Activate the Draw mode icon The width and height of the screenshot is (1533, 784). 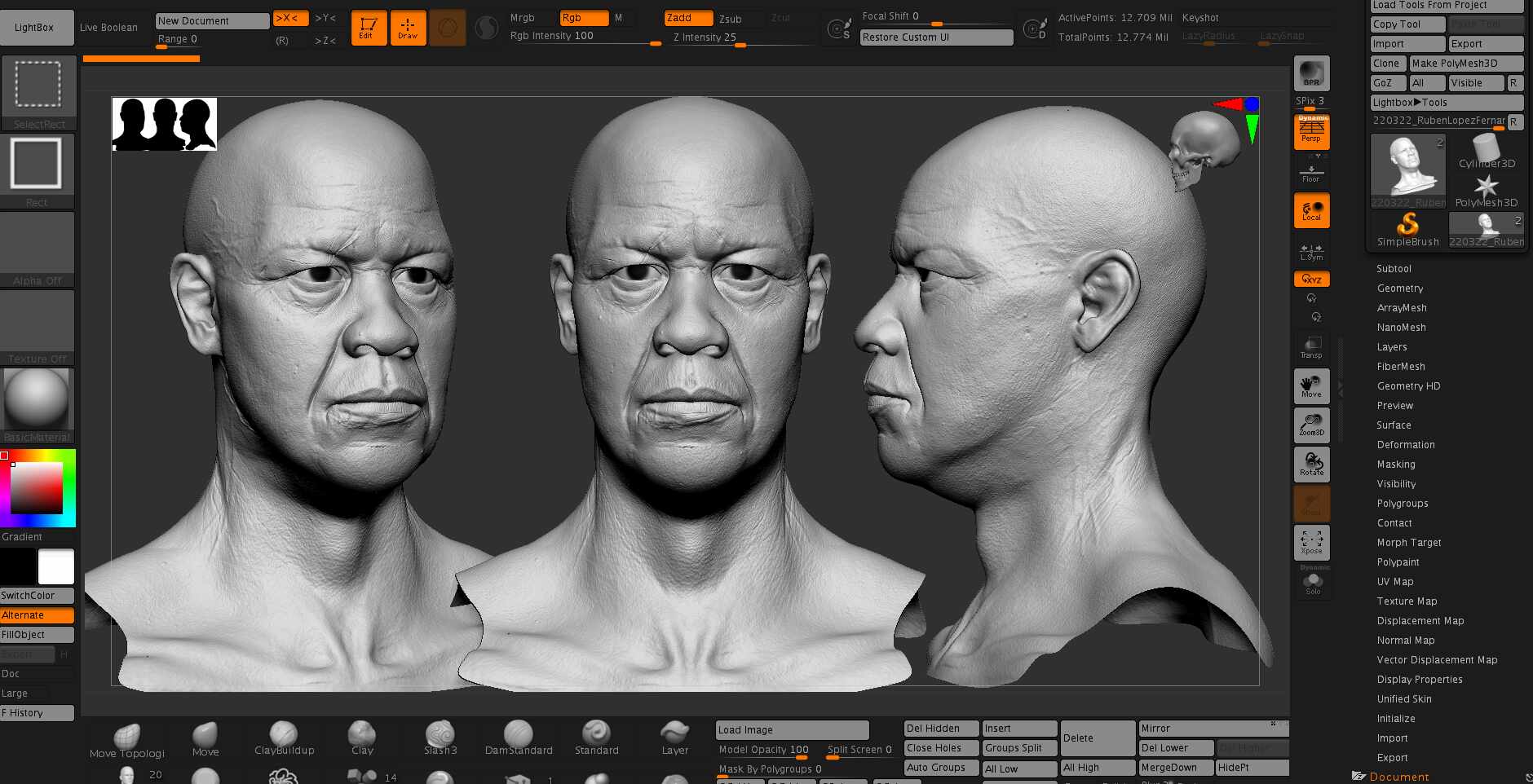coord(408,28)
